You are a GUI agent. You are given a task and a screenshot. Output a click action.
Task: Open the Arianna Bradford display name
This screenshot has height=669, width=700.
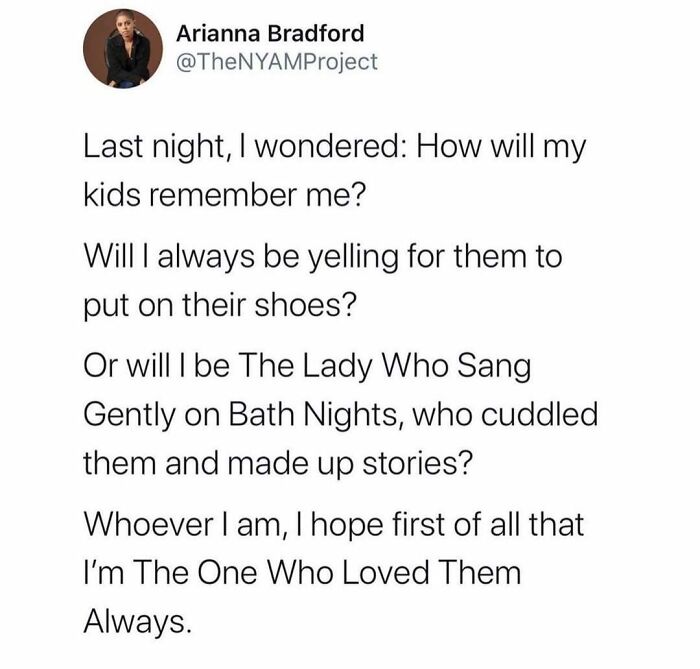[270, 32]
